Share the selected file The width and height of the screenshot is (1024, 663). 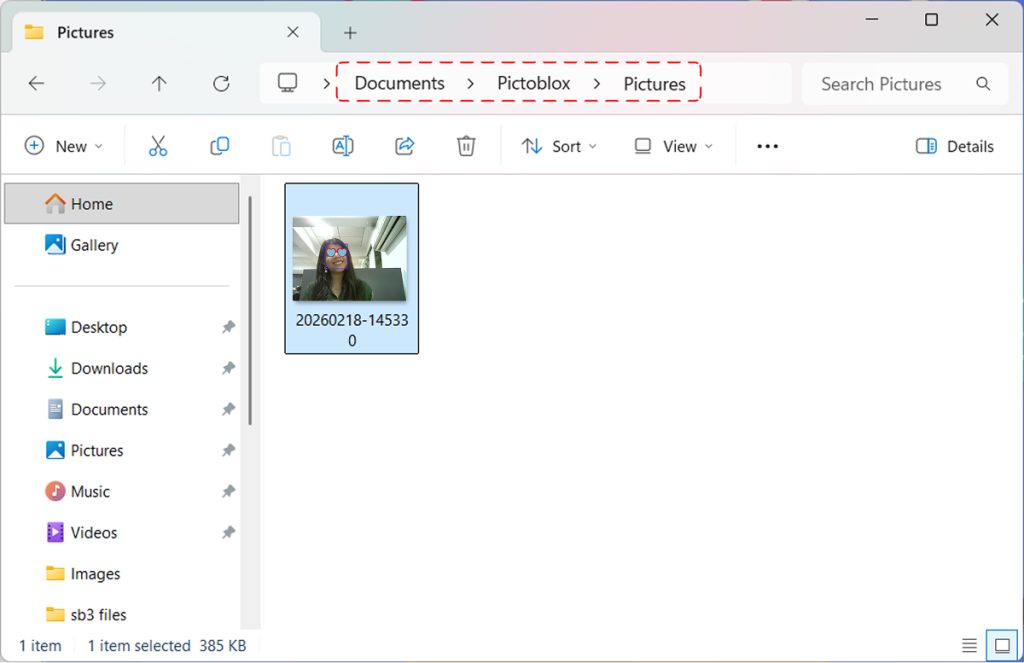[x=405, y=146]
